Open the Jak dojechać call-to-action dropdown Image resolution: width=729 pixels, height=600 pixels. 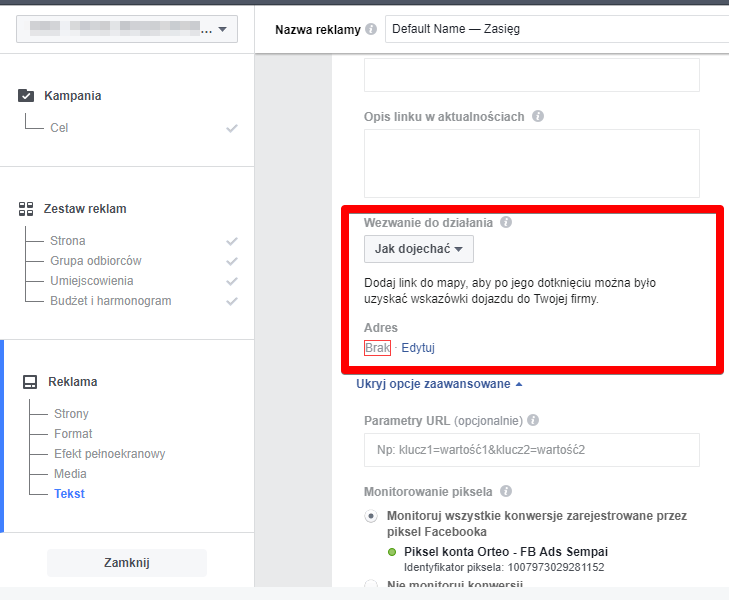(x=418, y=249)
